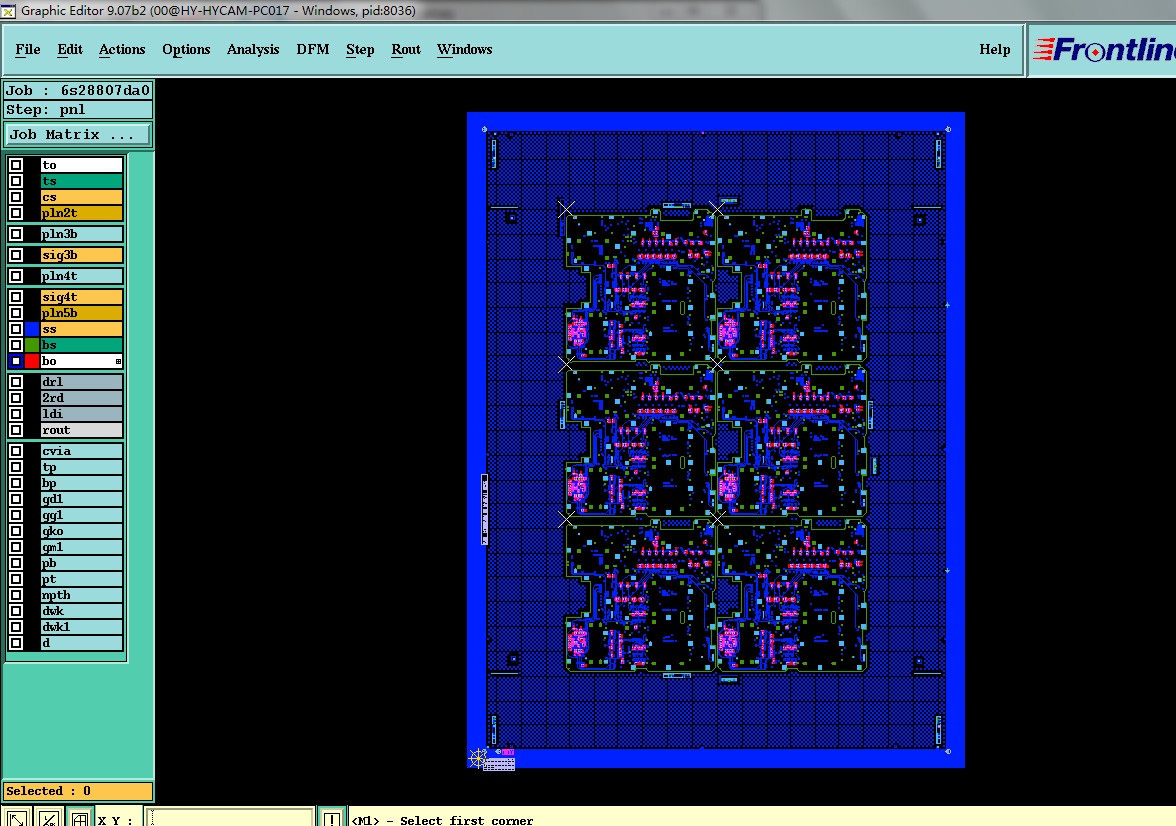Click the PCB panel layout in the canvas
The image size is (1176, 826).
(x=716, y=440)
